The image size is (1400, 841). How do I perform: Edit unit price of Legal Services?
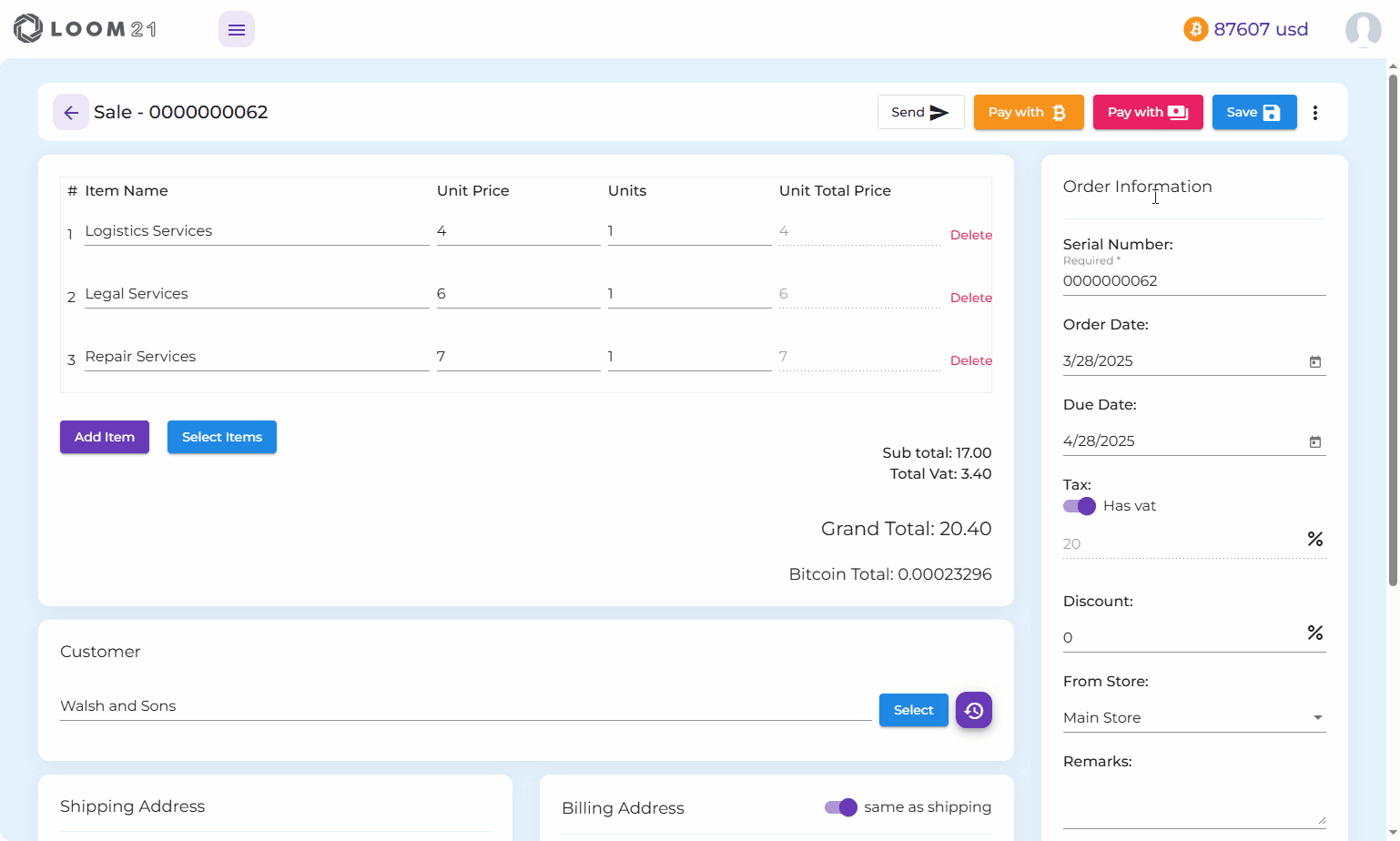click(x=519, y=294)
